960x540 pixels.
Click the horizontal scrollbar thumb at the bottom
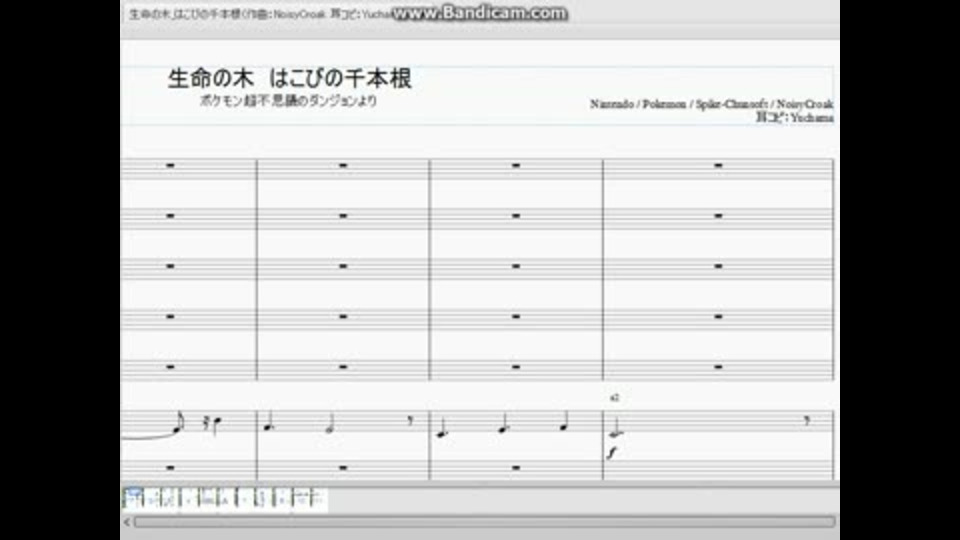click(484, 522)
